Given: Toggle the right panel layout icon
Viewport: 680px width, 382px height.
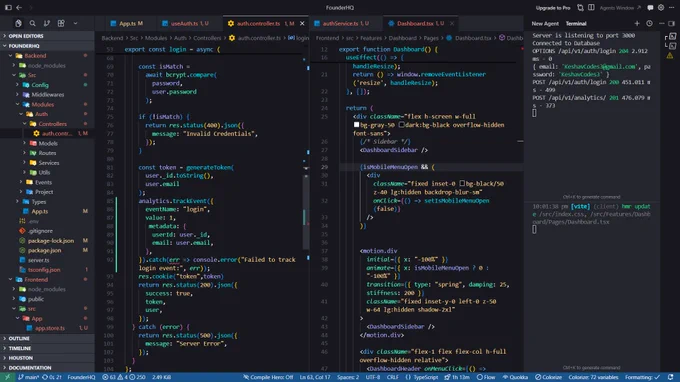Looking at the screenshot, I should click(671, 23).
